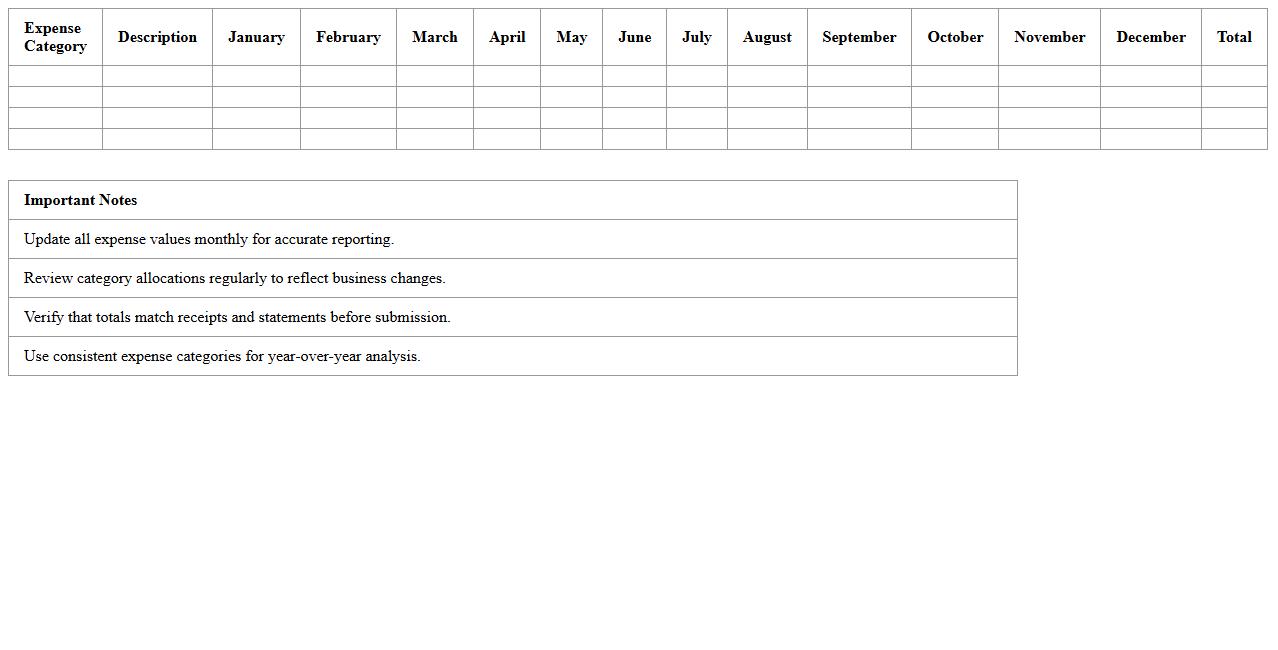Click the September column header
Image resolution: width=1278 pixels, height=650 pixels.
[x=859, y=37]
